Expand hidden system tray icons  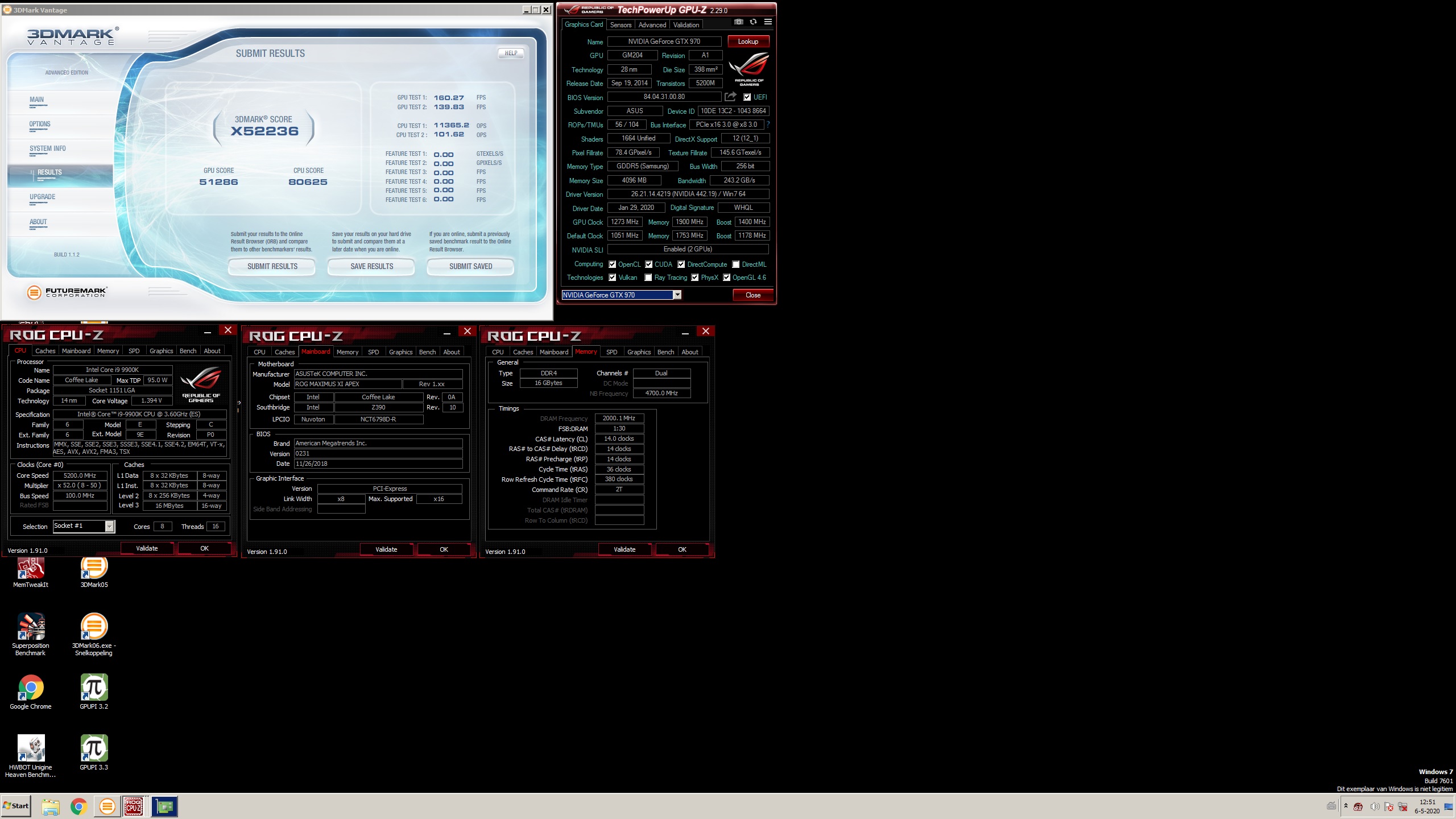pyautogui.click(x=1346, y=806)
